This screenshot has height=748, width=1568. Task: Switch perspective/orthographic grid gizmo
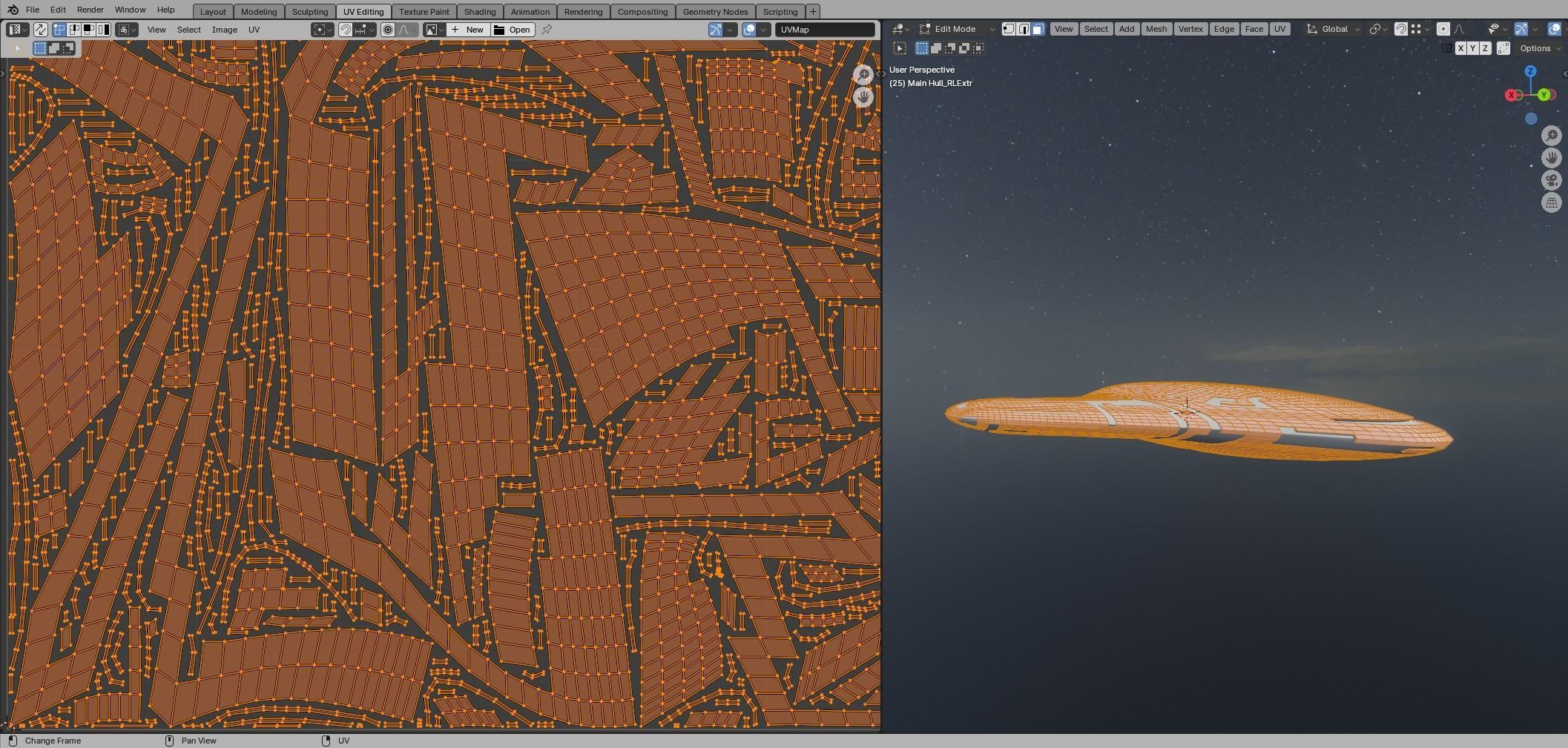(1551, 202)
